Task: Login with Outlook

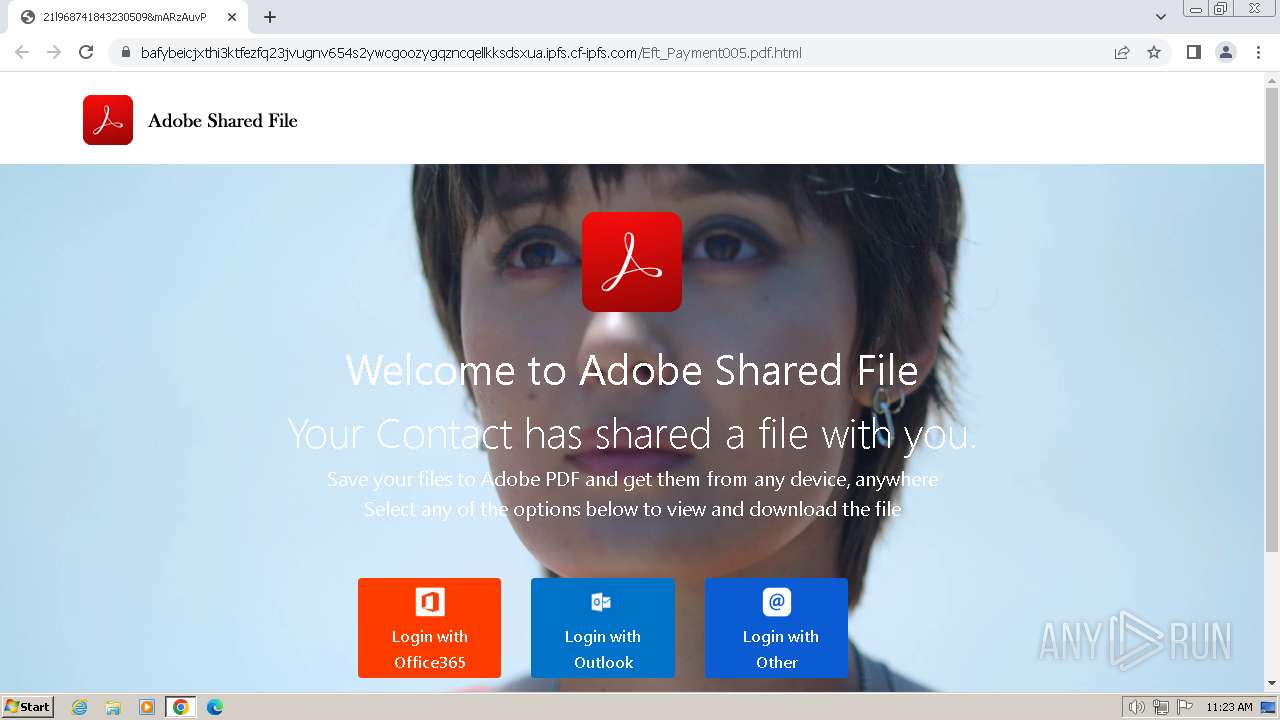Action: coord(603,628)
